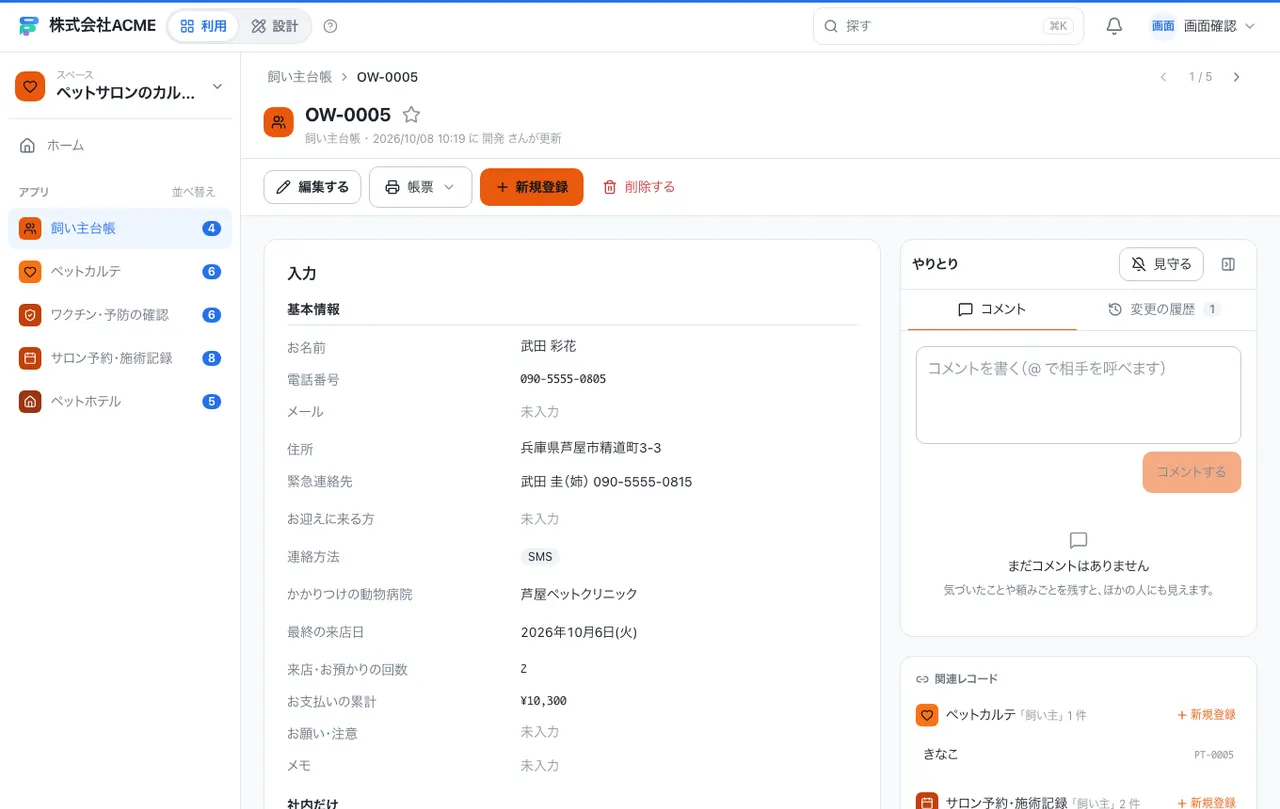1280x809 pixels.
Task: Click the orange 新規登録 button
Action: (x=531, y=187)
